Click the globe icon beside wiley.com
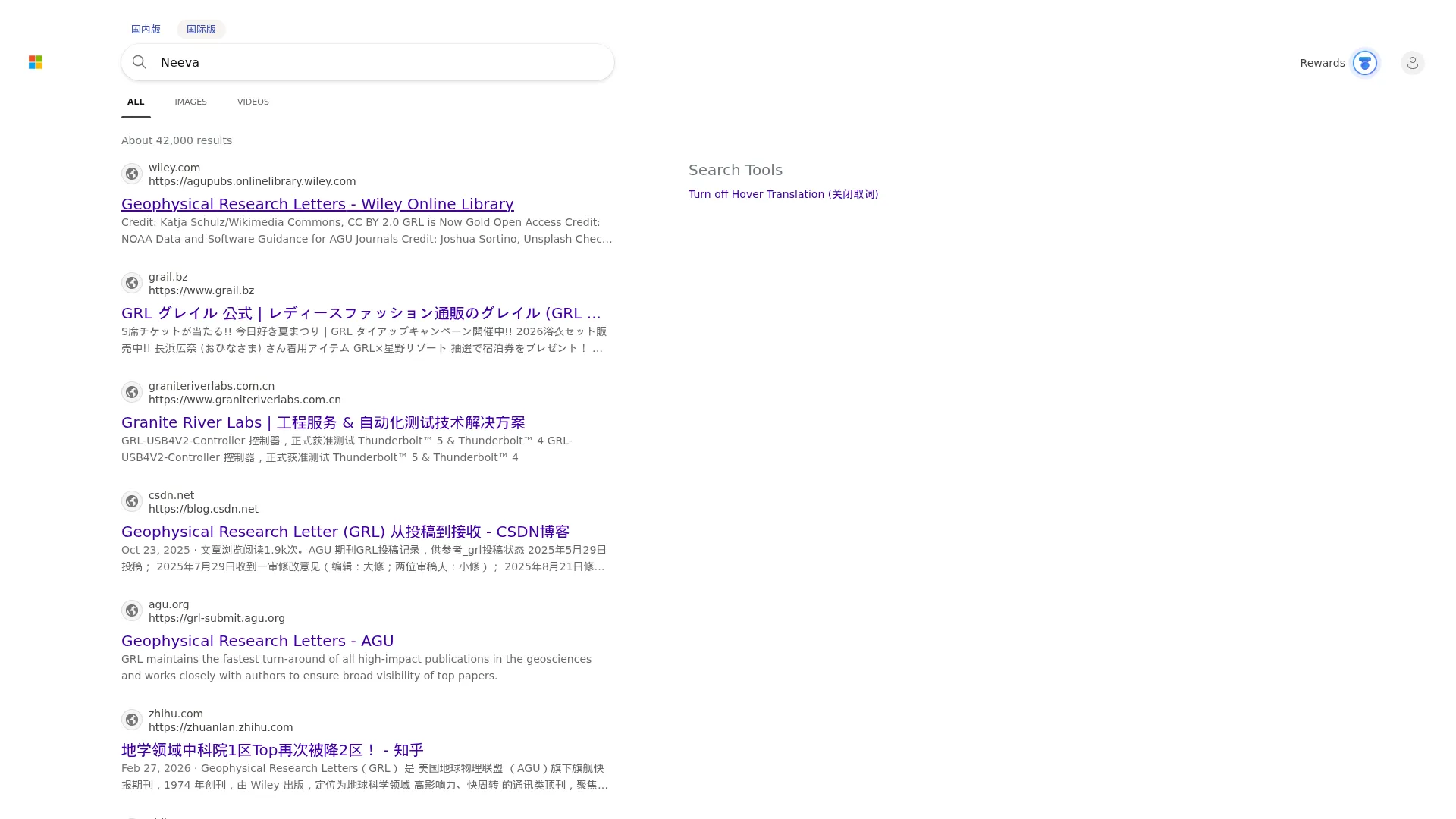Screen dimensions: 1456x819 click(x=132, y=174)
